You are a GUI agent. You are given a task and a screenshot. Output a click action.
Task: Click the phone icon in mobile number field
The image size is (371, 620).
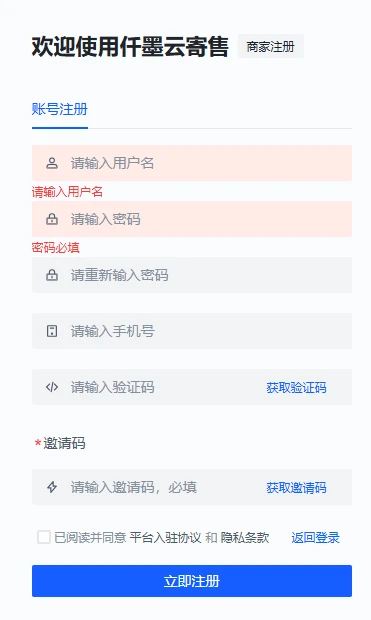[52, 331]
